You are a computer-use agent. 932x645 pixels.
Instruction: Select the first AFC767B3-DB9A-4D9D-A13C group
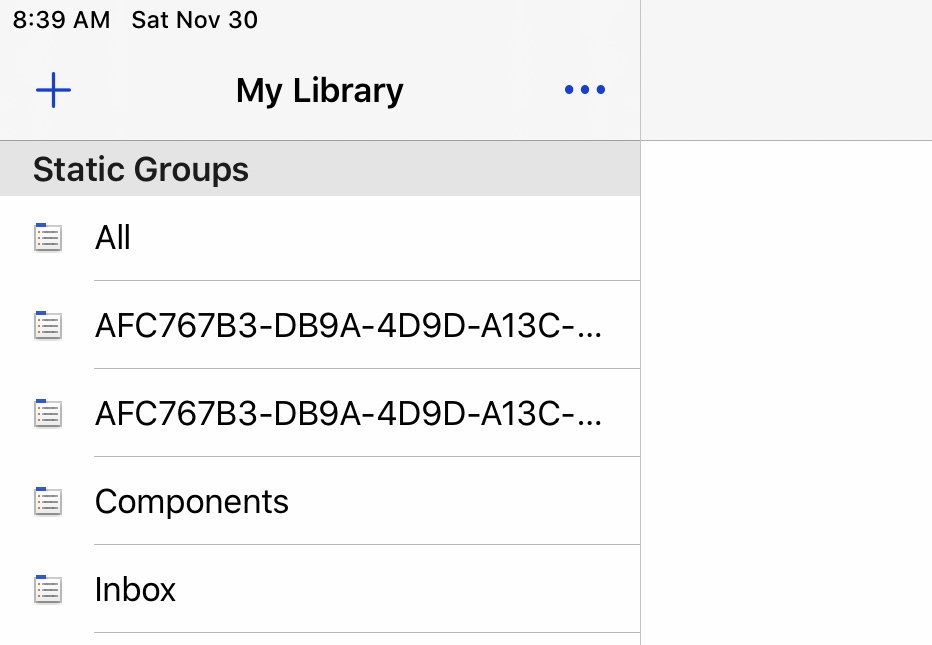(320, 326)
